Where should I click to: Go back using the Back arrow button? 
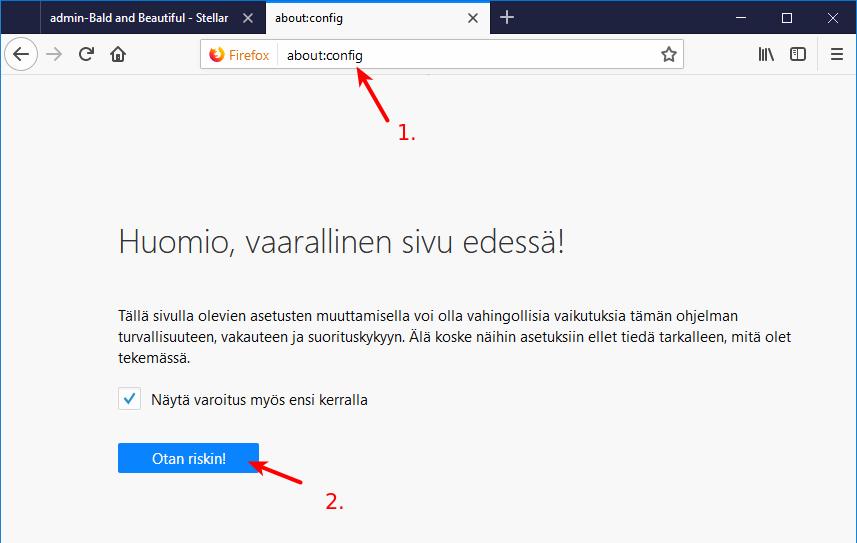tap(21, 55)
